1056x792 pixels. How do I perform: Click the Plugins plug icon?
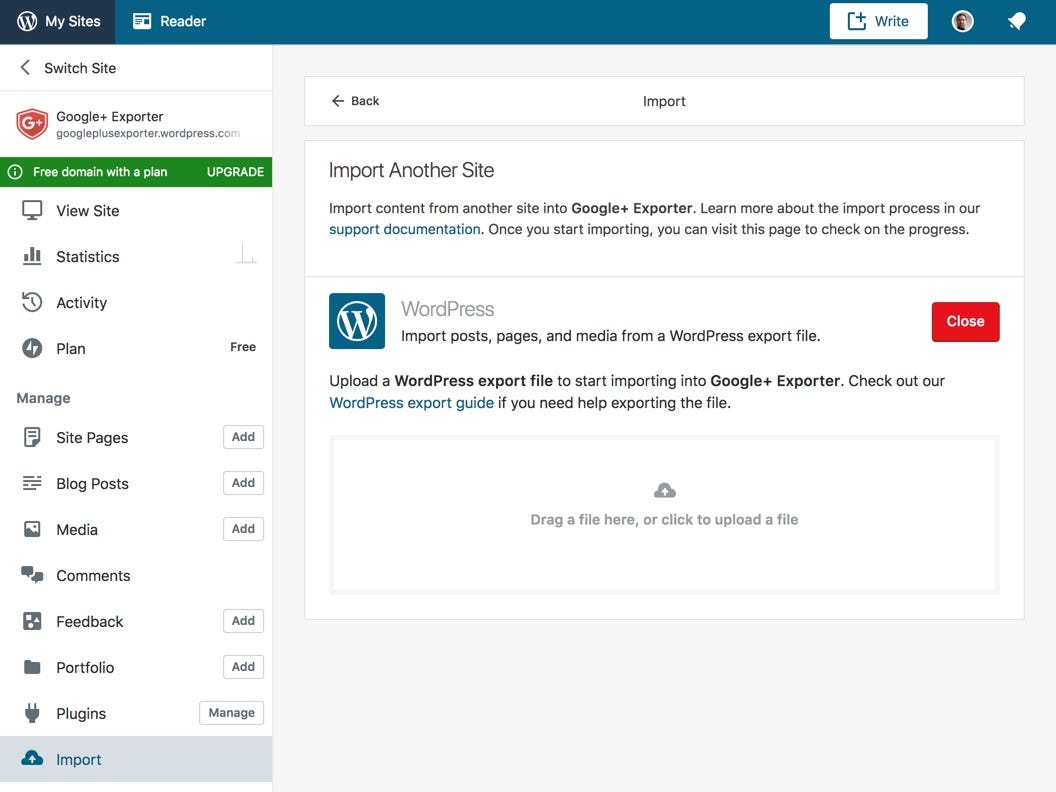pos(32,713)
